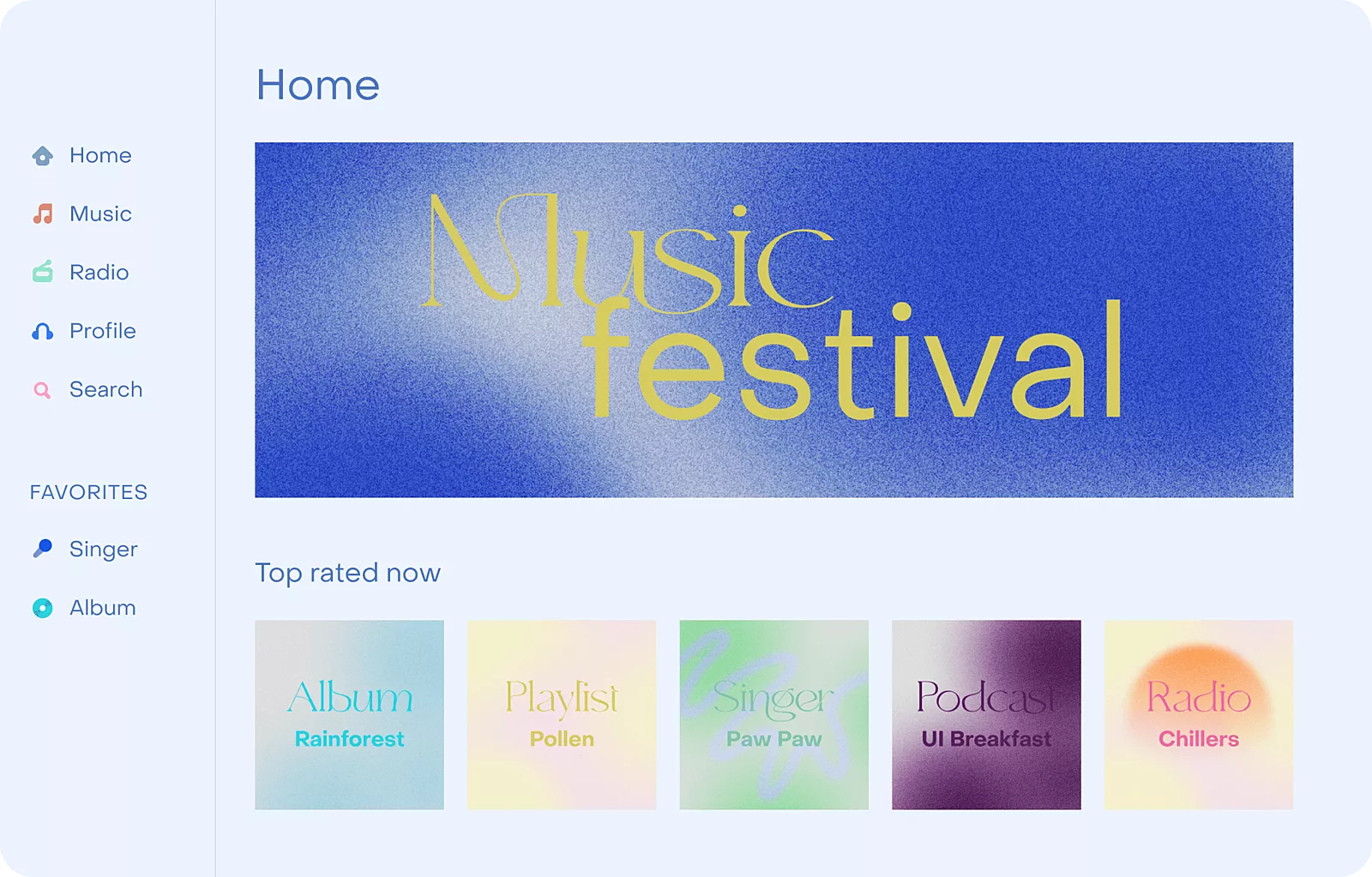Screen dimensions: 1372x877
Task: Open the Album favorite link
Action: coord(102,608)
